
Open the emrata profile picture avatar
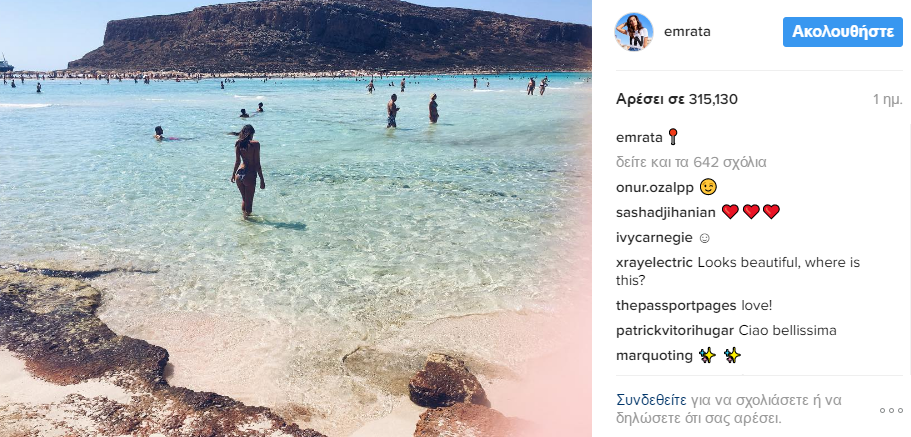tap(634, 32)
